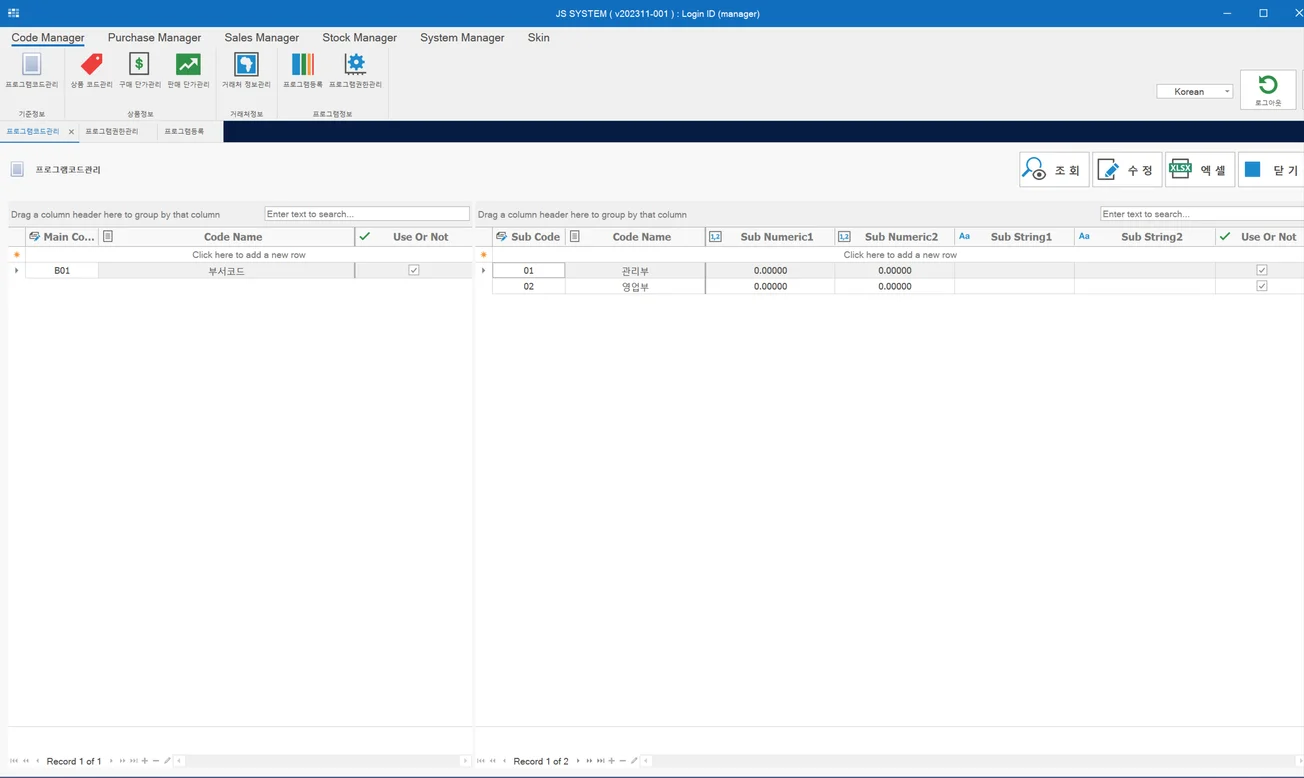The height and width of the screenshot is (778, 1304).
Task: Select Sub Numeric2 value for 영업부
Action: coord(895,286)
